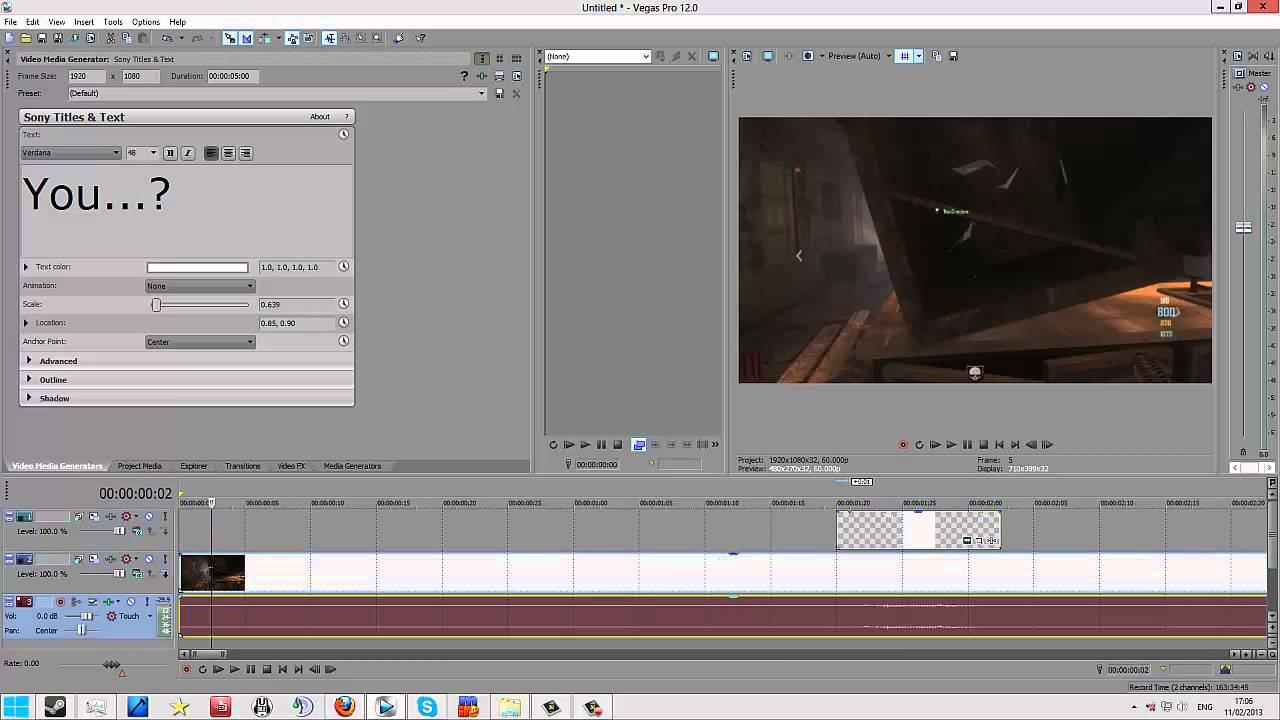Image resolution: width=1280 pixels, height=720 pixels.
Task: Open the font family Verdana dropdown
Action: pos(71,153)
